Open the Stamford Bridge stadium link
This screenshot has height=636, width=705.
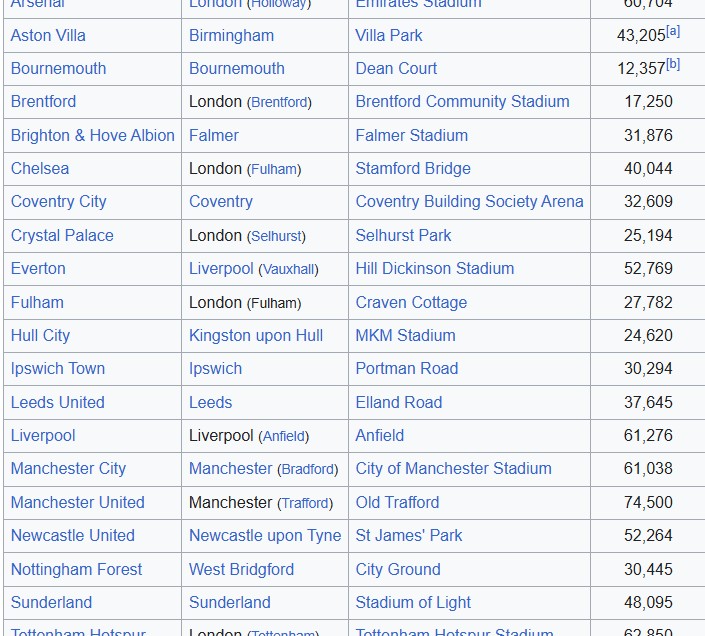coord(413,169)
